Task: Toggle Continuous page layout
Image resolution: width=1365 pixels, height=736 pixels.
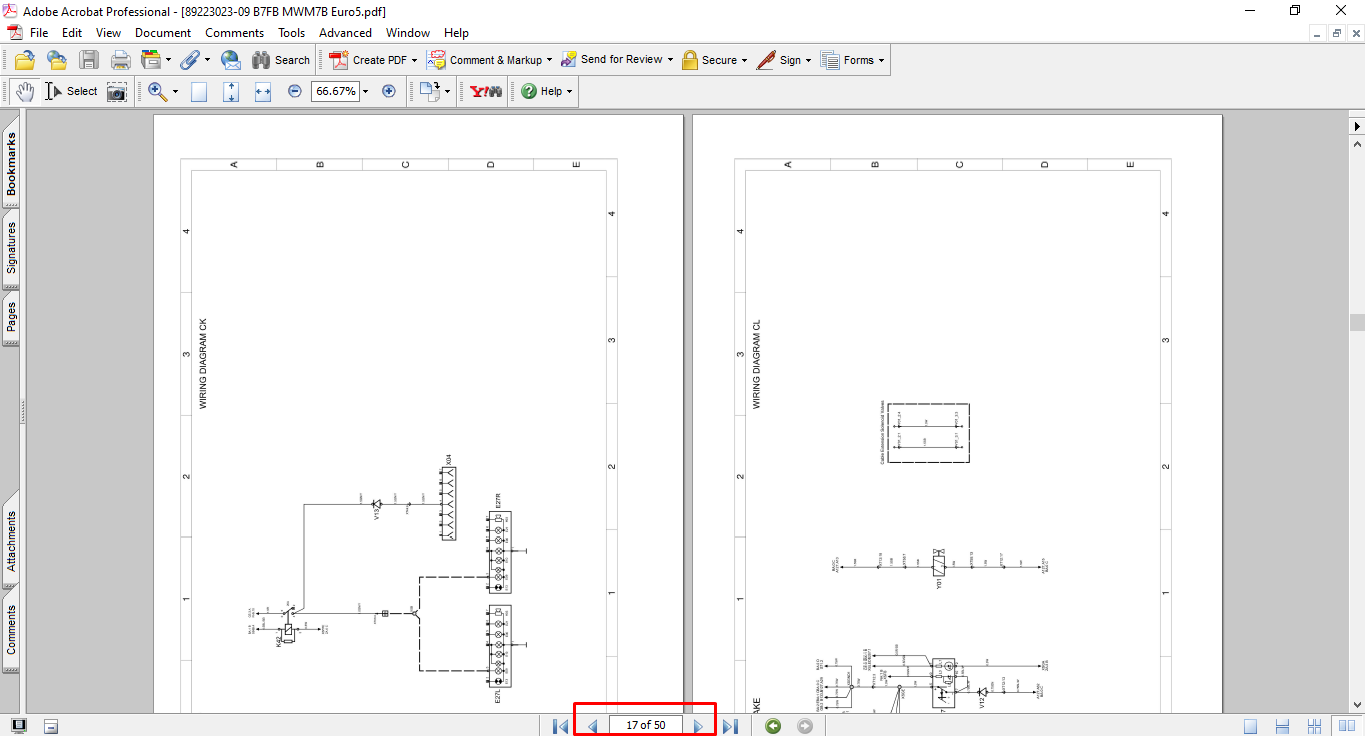Action: coord(1283,726)
